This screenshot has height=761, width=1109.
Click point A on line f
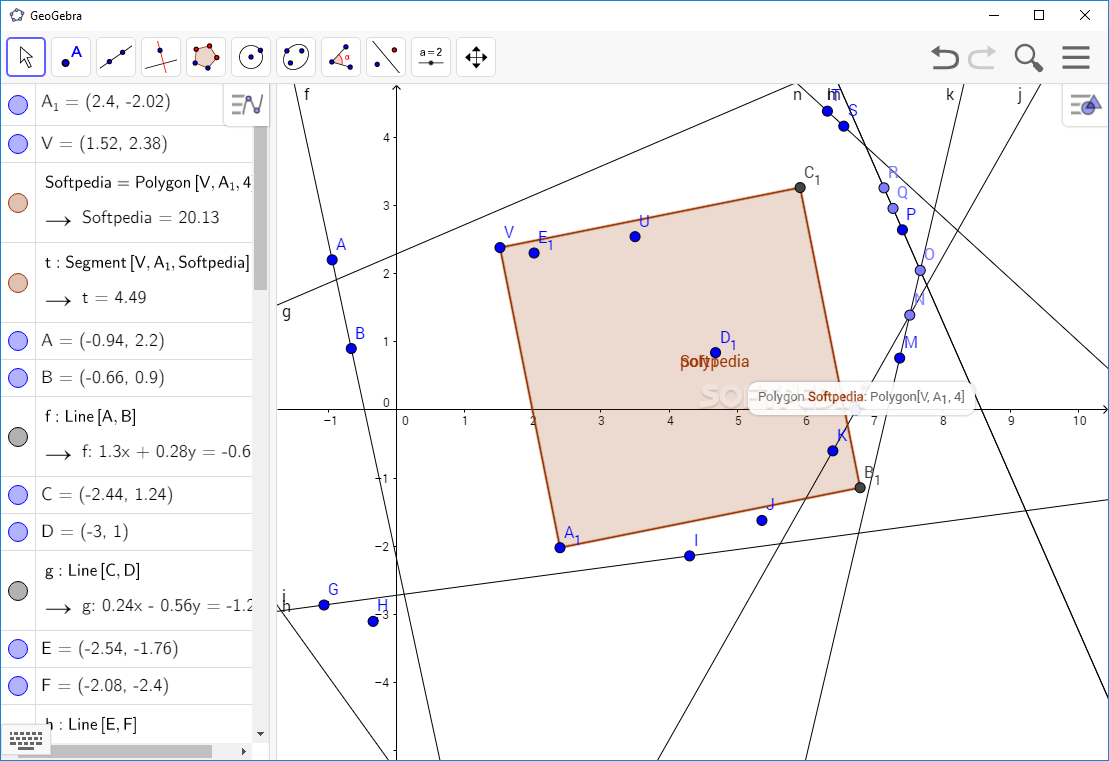click(x=332, y=260)
